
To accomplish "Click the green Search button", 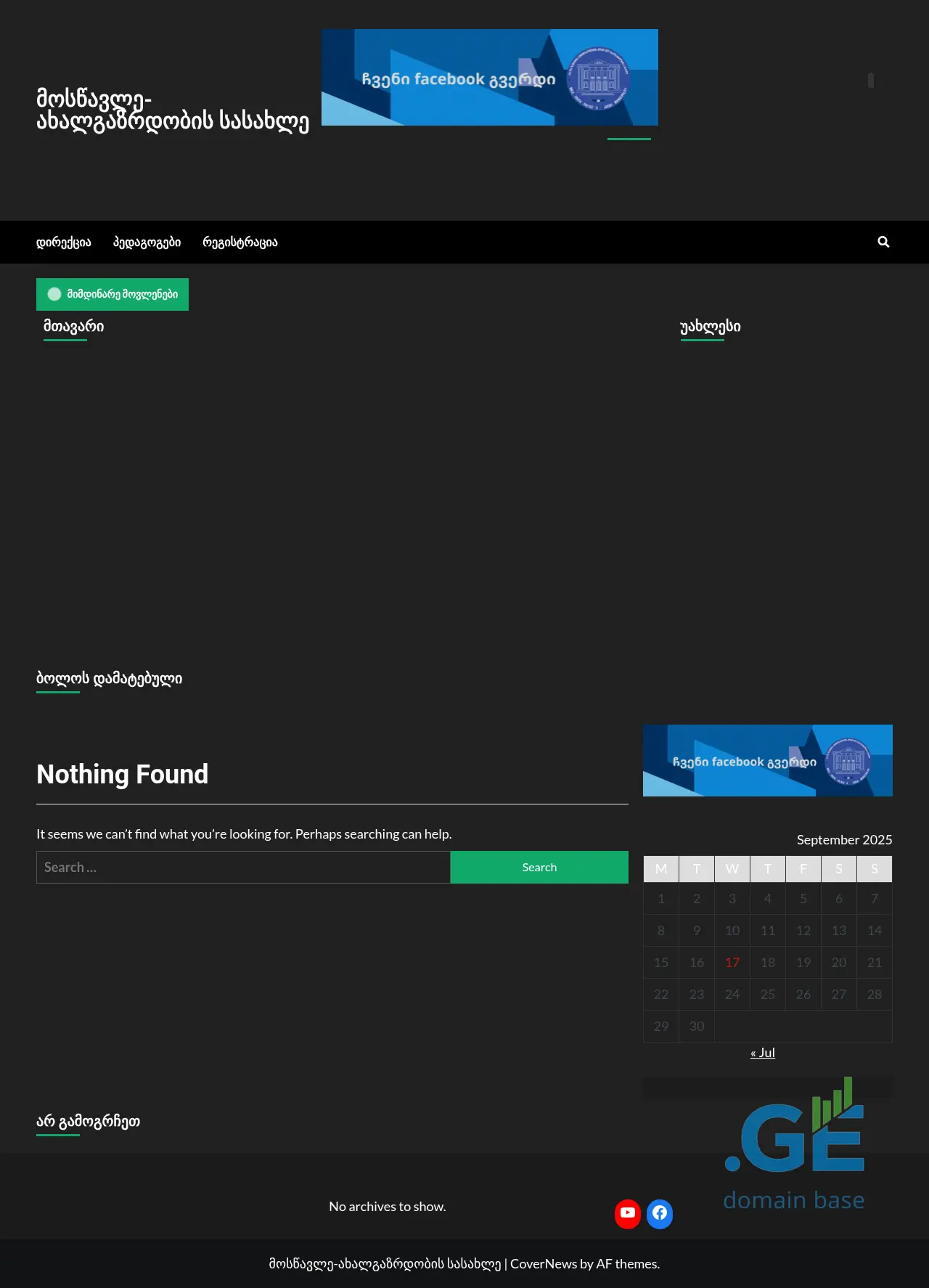I will pyautogui.click(x=539, y=867).
